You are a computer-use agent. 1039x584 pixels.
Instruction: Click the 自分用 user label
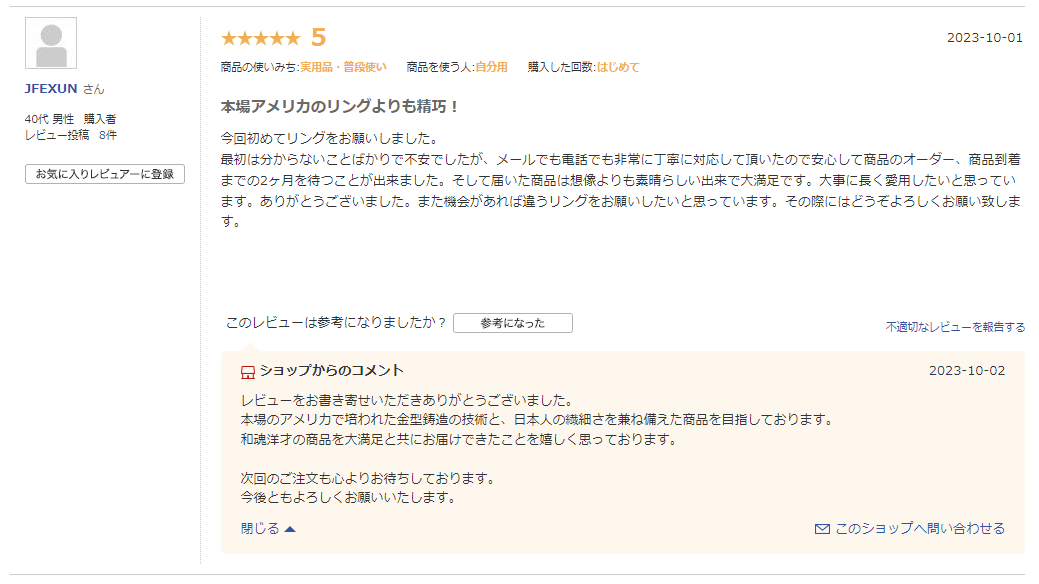pos(491,67)
